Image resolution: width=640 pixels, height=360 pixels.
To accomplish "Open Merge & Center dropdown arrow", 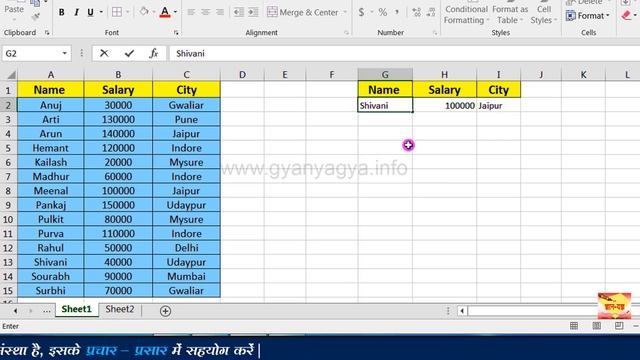I will [345, 12].
